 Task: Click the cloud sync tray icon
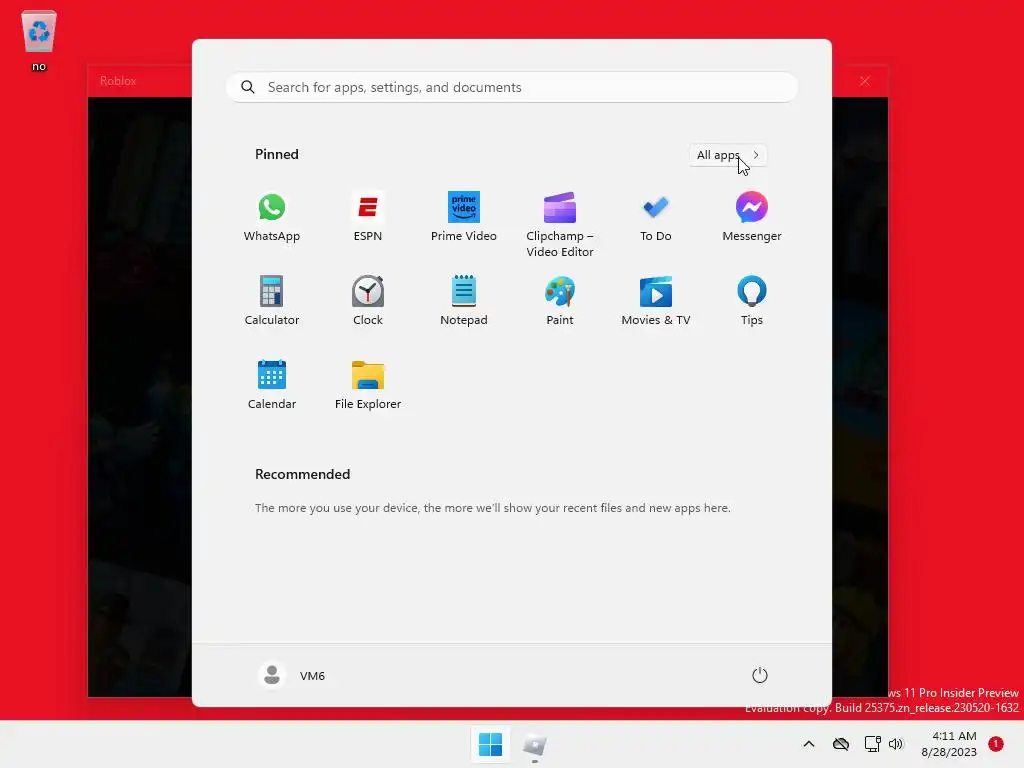coord(841,744)
